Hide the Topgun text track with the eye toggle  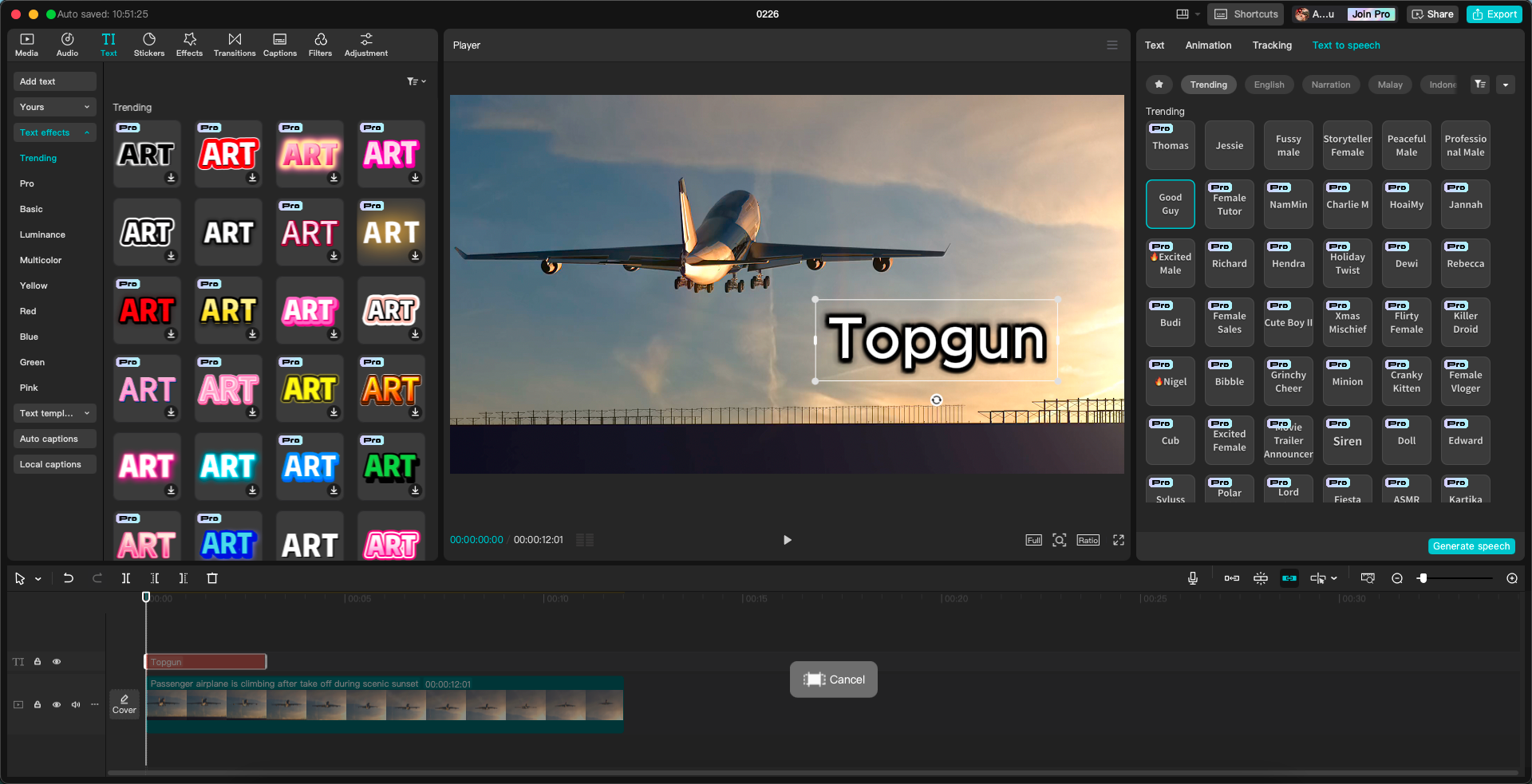(x=57, y=661)
